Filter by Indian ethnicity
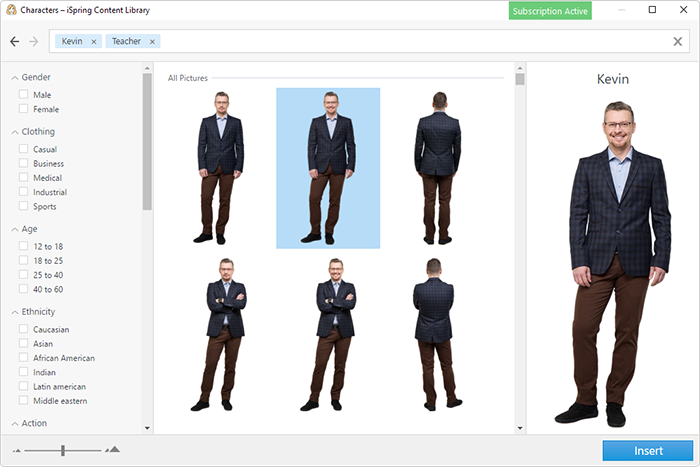 click(x=24, y=372)
